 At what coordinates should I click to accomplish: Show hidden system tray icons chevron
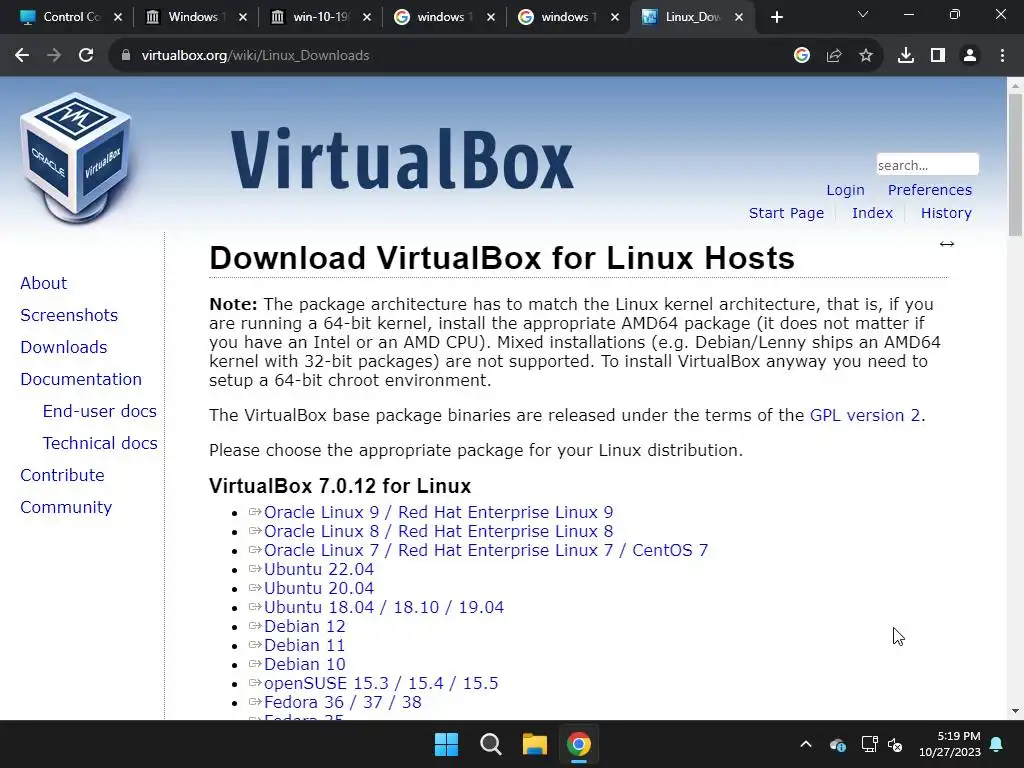click(806, 744)
